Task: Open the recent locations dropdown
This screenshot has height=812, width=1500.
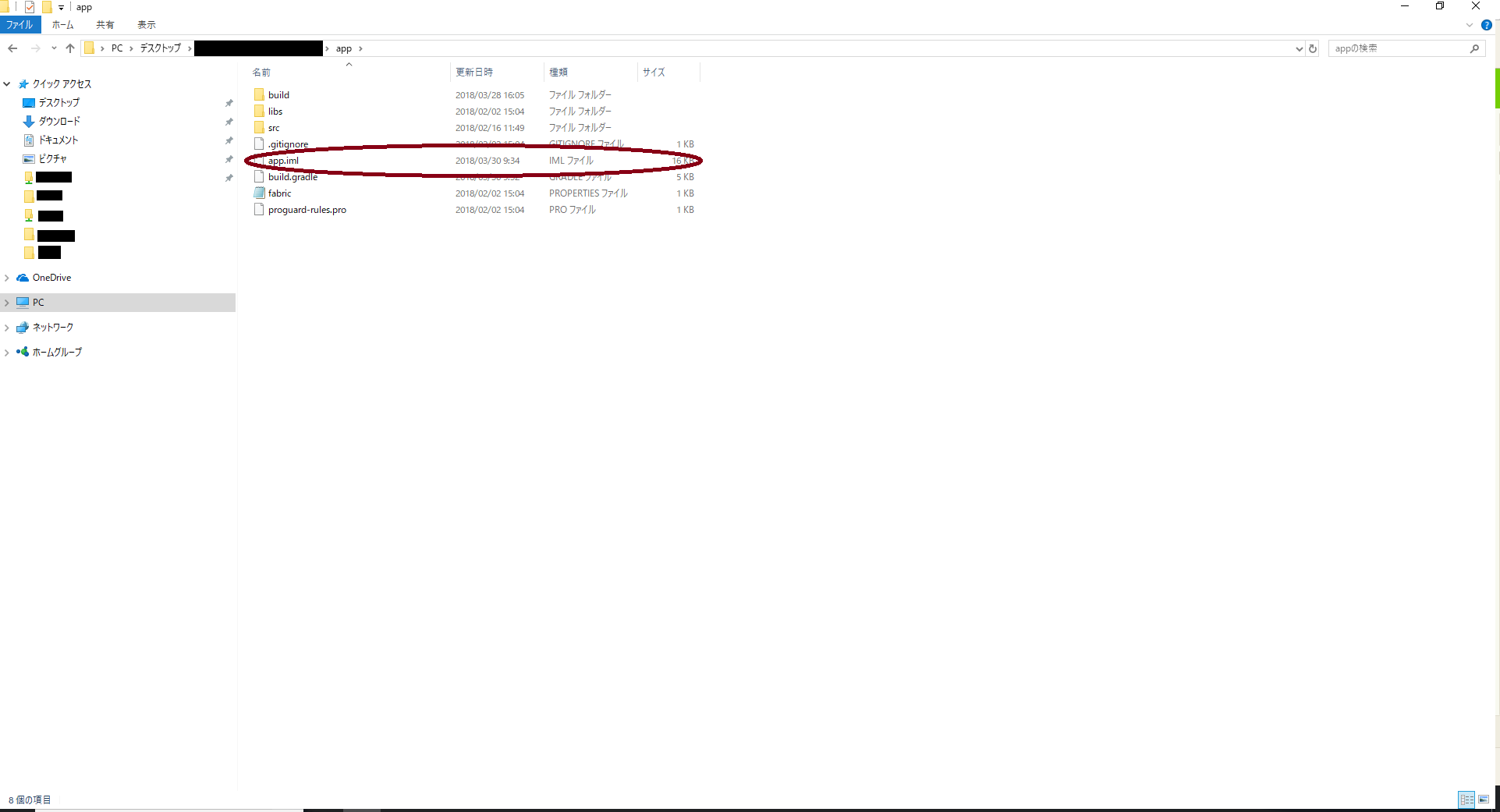Action: 54,48
